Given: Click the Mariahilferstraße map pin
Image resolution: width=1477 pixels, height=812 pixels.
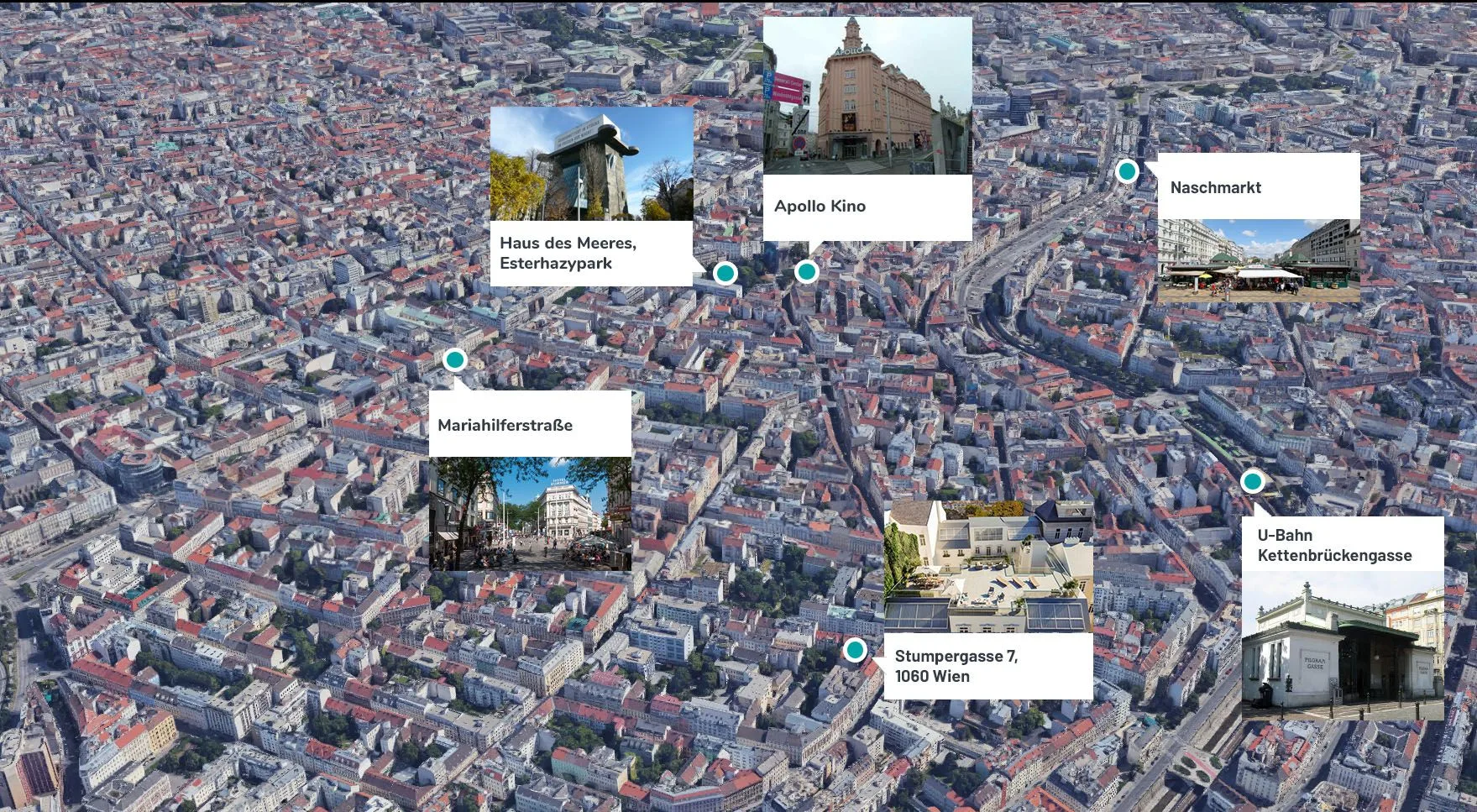Looking at the screenshot, I should (x=455, y=359).
